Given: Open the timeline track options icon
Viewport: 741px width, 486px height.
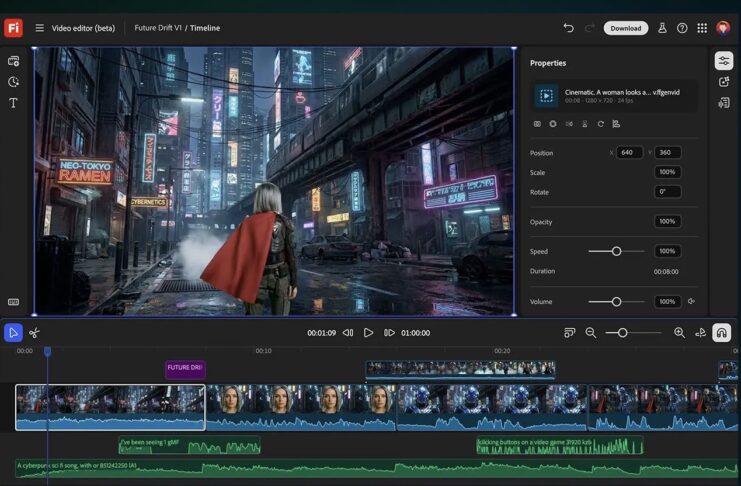Looking at the screenshot, I should tap(569, 333).
